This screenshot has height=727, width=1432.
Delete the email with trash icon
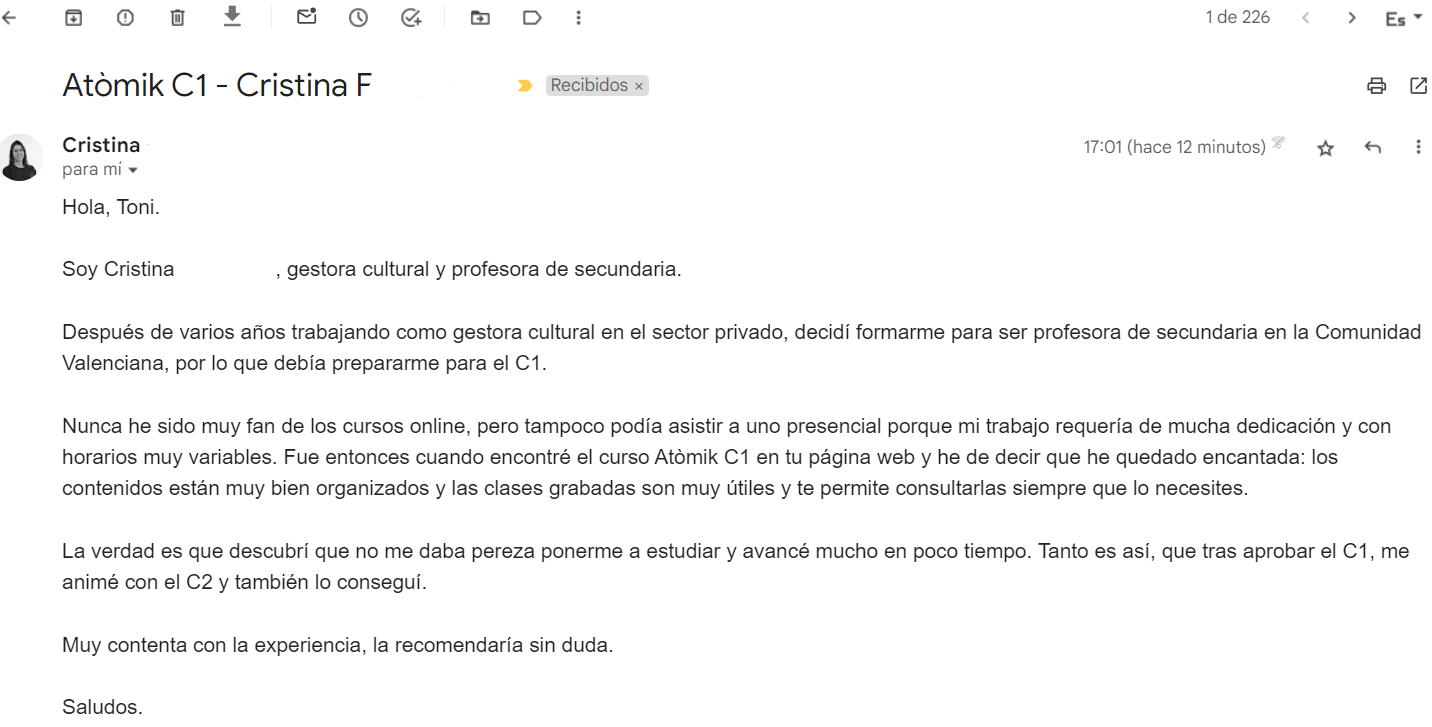177,17
